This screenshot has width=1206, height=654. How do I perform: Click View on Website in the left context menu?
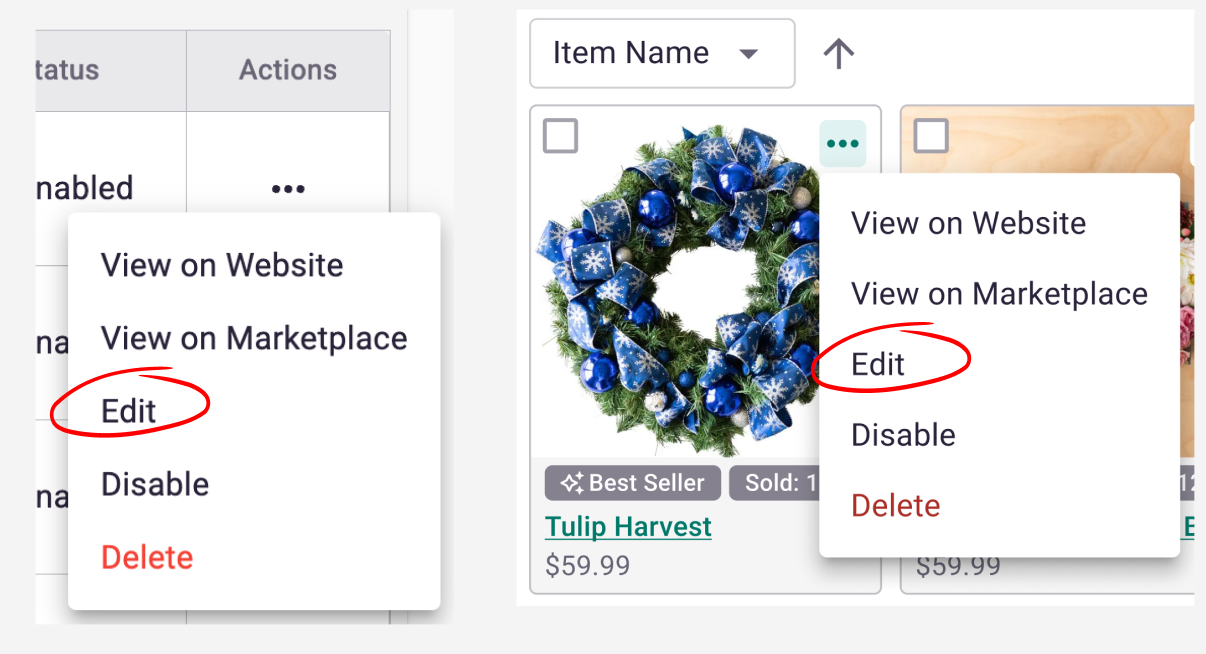point(222,265)
